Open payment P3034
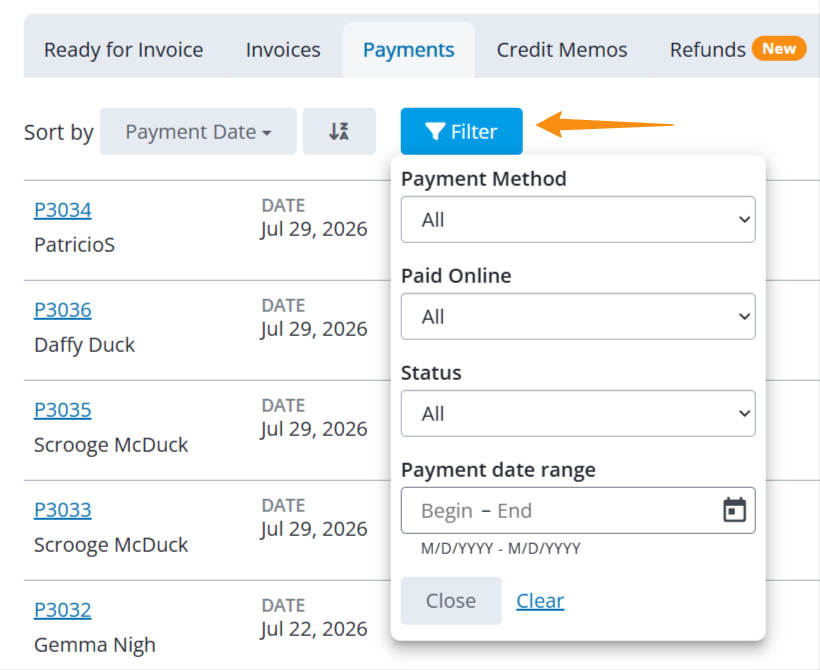820x670 pixels. pyautogui.click(x=62, y=210)
